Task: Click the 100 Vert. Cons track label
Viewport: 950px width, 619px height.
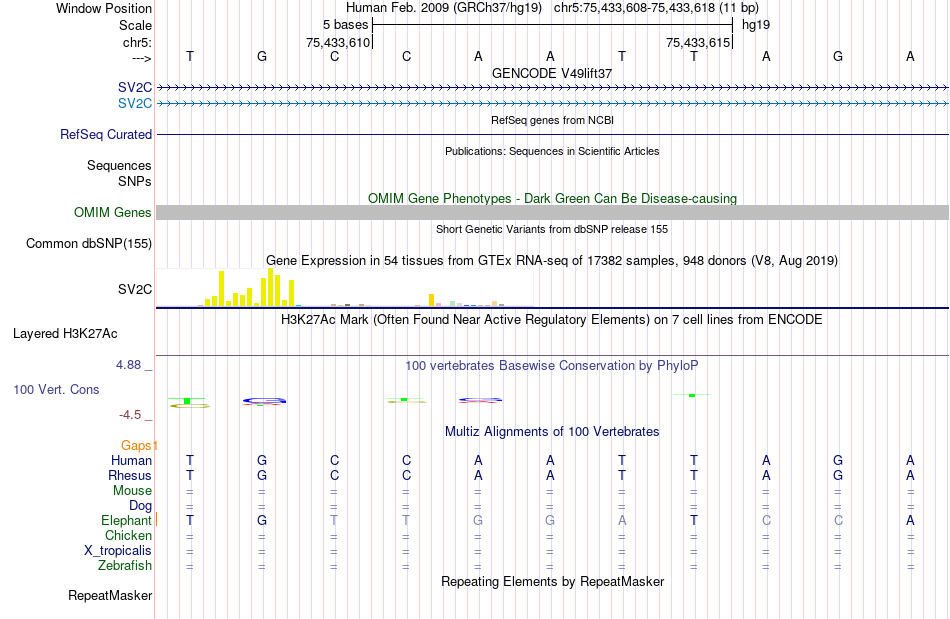Action: pos(56,389)
